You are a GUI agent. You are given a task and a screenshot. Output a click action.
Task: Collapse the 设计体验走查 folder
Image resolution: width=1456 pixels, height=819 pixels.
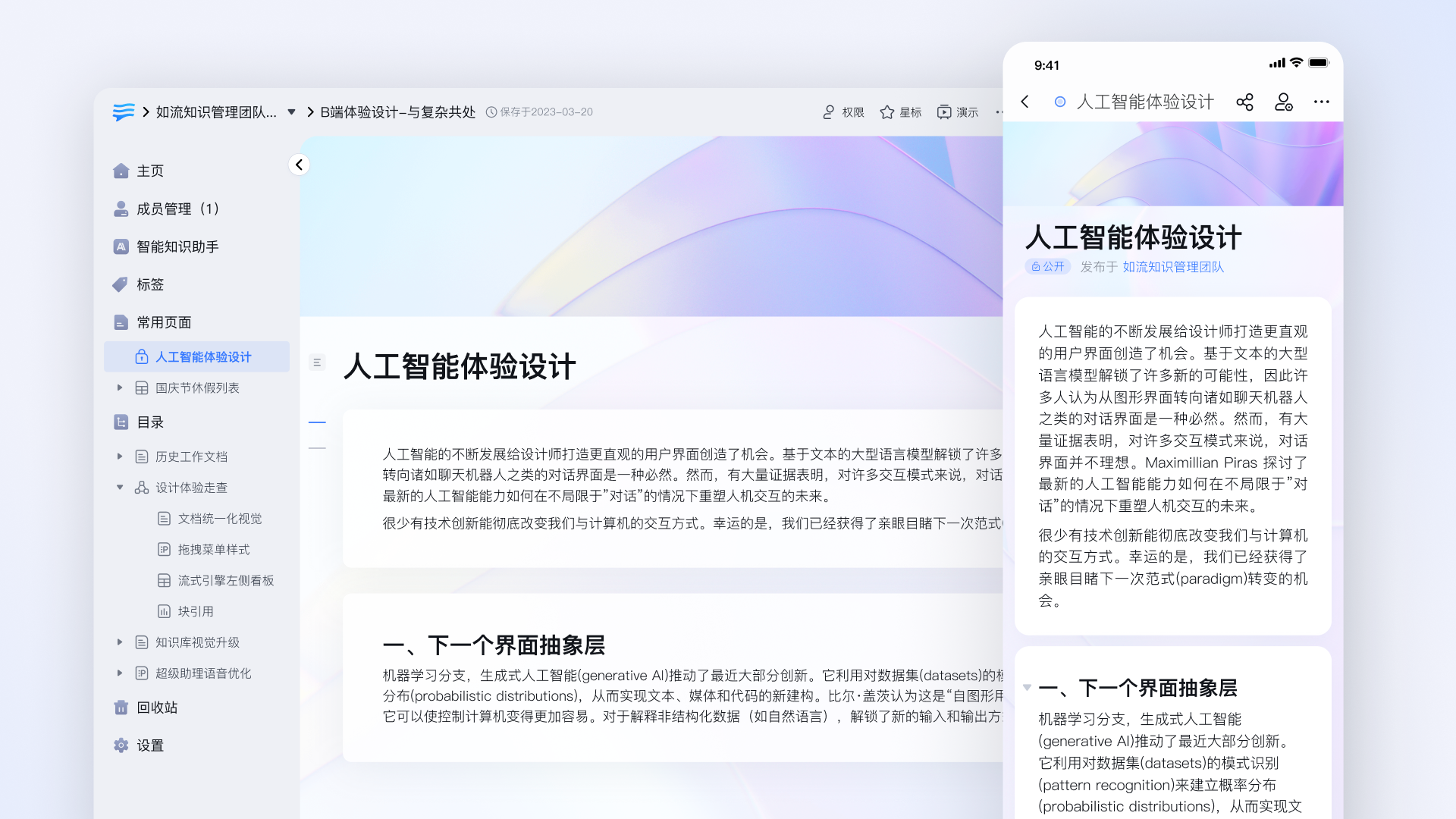click(x=120, y=488)
